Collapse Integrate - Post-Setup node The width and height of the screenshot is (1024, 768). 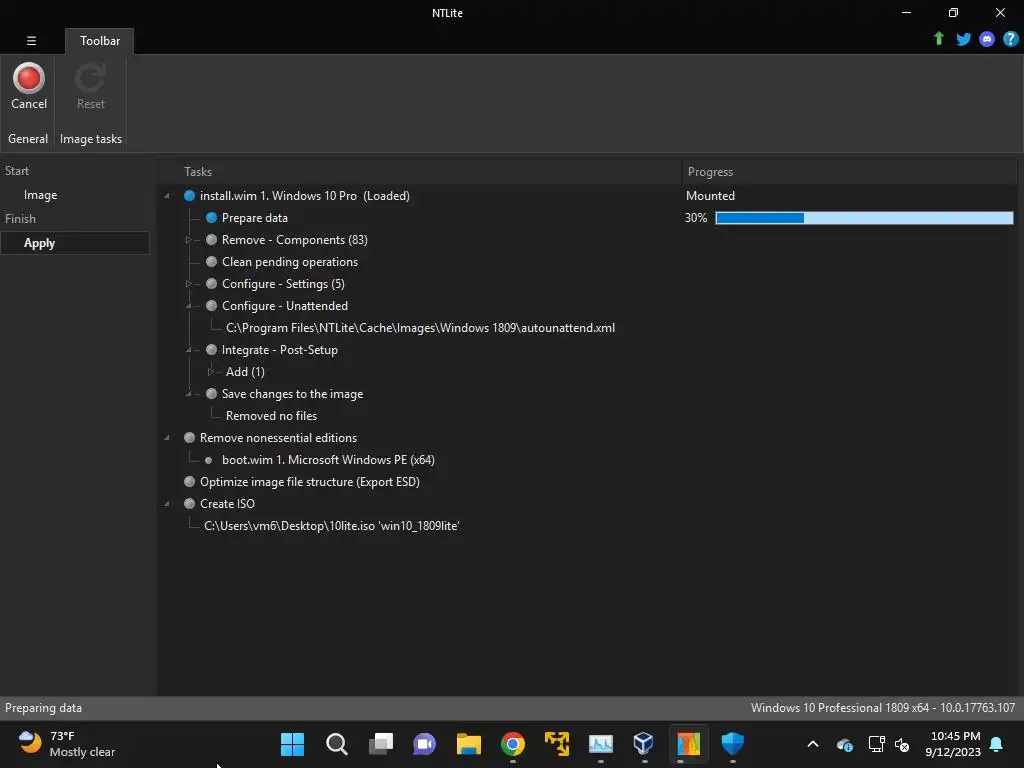189,349
